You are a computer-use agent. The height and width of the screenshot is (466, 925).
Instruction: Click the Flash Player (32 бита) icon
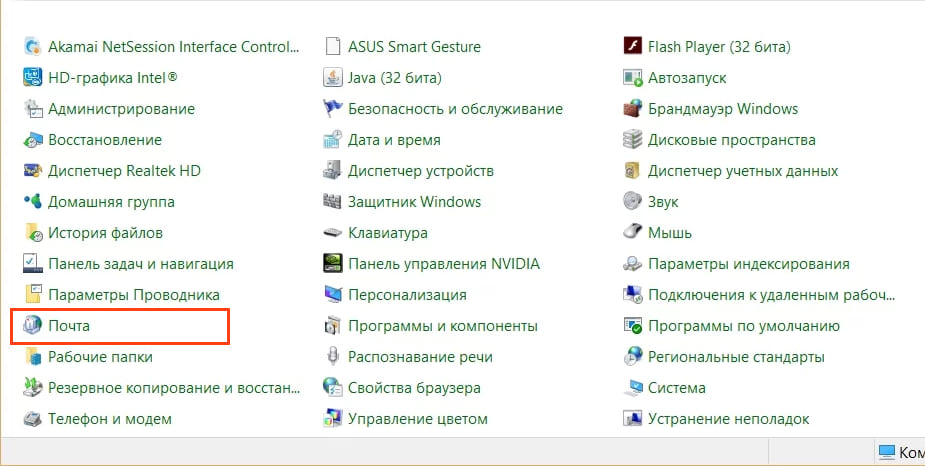click(x=632, y=46)
